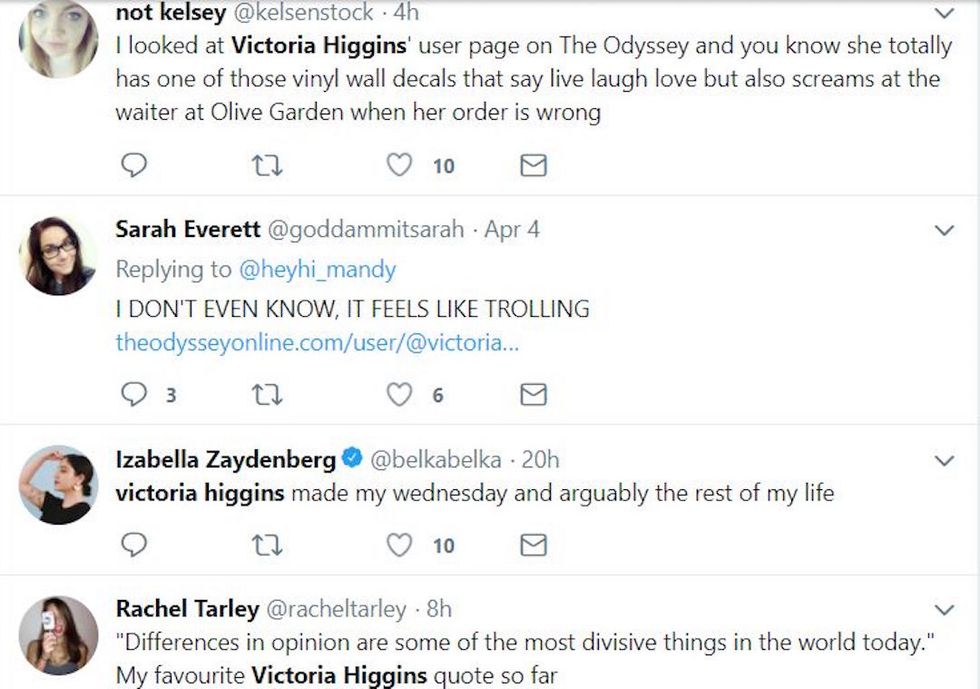980x689 pixels.
Task: Share Izabella Zaydenberg's tweet via direct message
Action: [534, 544]
